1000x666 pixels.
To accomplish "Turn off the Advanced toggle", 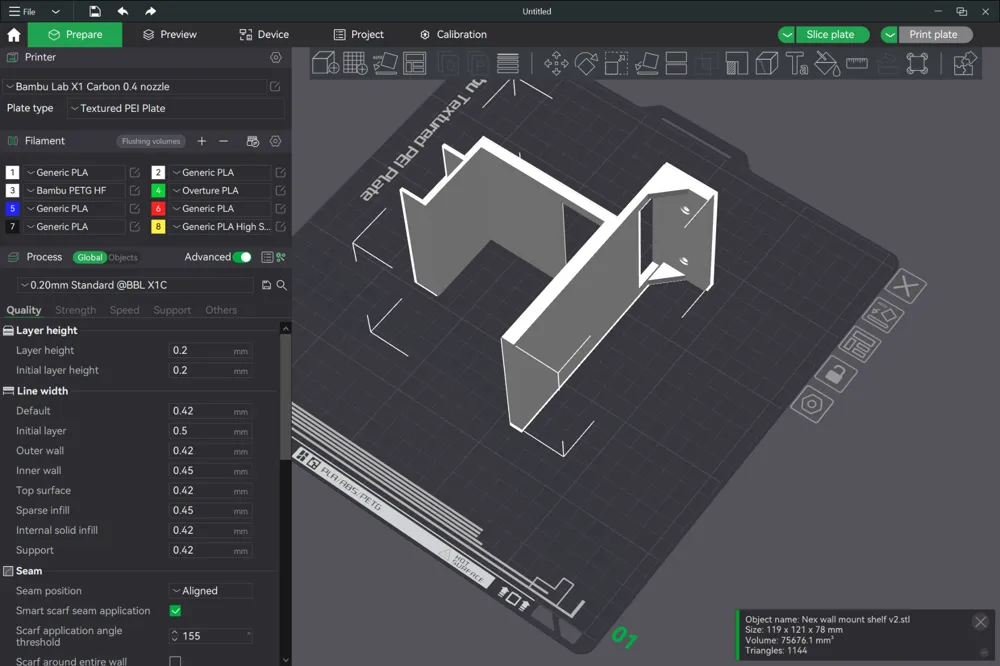I will click(242, 257).
